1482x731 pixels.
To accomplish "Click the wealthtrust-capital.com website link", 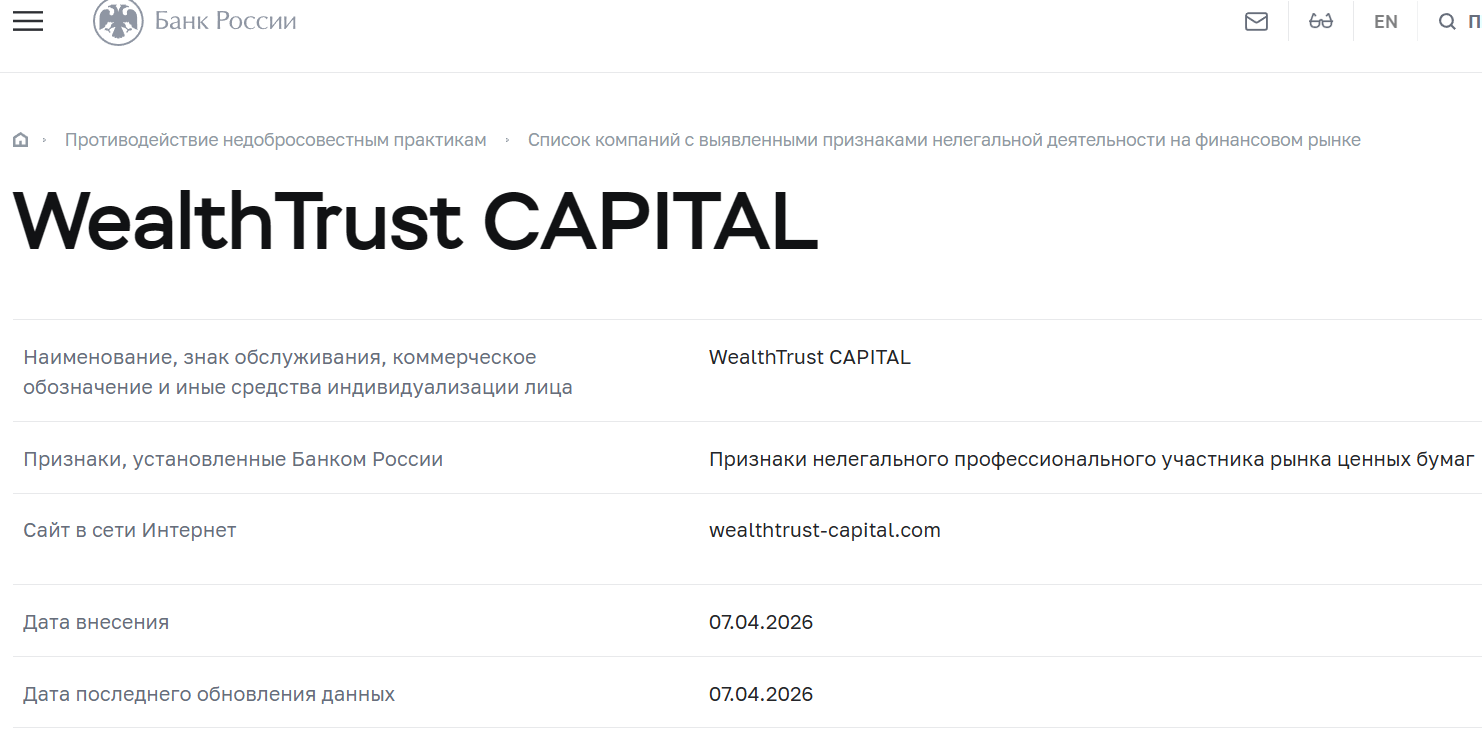I will (824, 530).
